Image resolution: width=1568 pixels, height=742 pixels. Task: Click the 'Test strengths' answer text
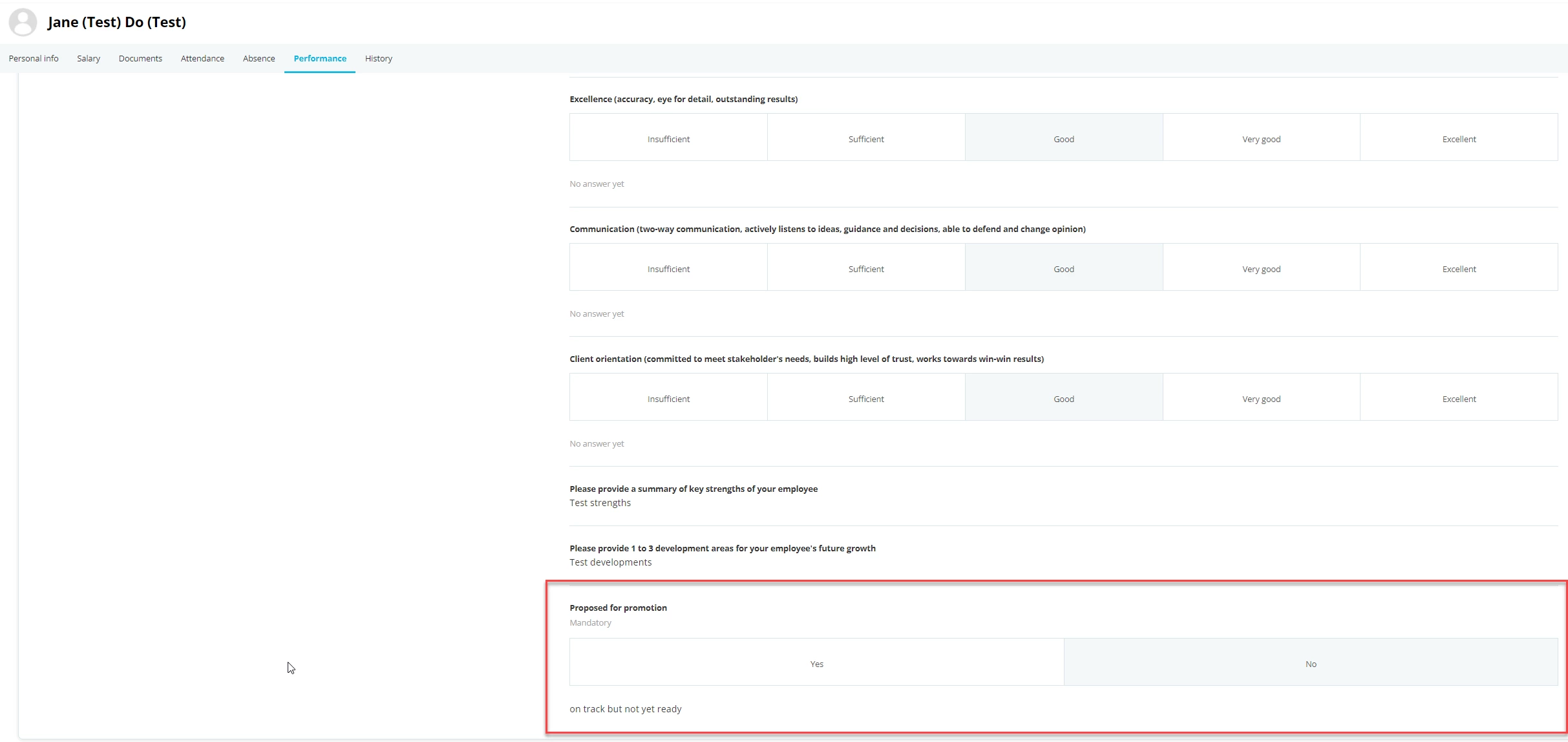pos(600,503)
